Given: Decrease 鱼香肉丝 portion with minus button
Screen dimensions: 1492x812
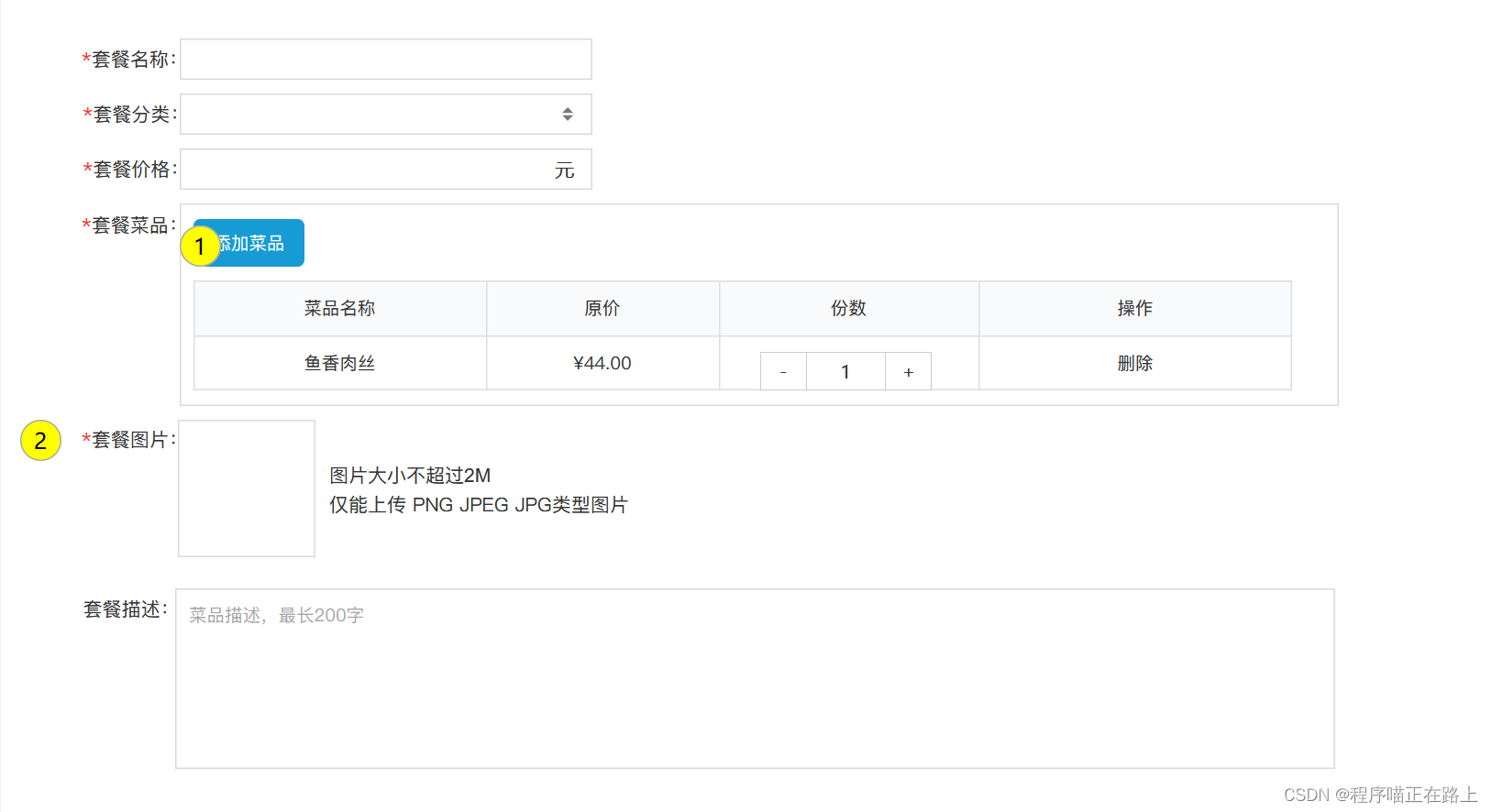Looking at the screenshot, I should tap(783, 371).
